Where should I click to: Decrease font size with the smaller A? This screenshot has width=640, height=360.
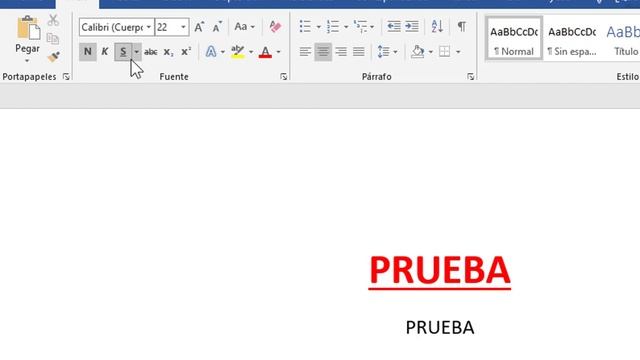click(x=217, y=27)
